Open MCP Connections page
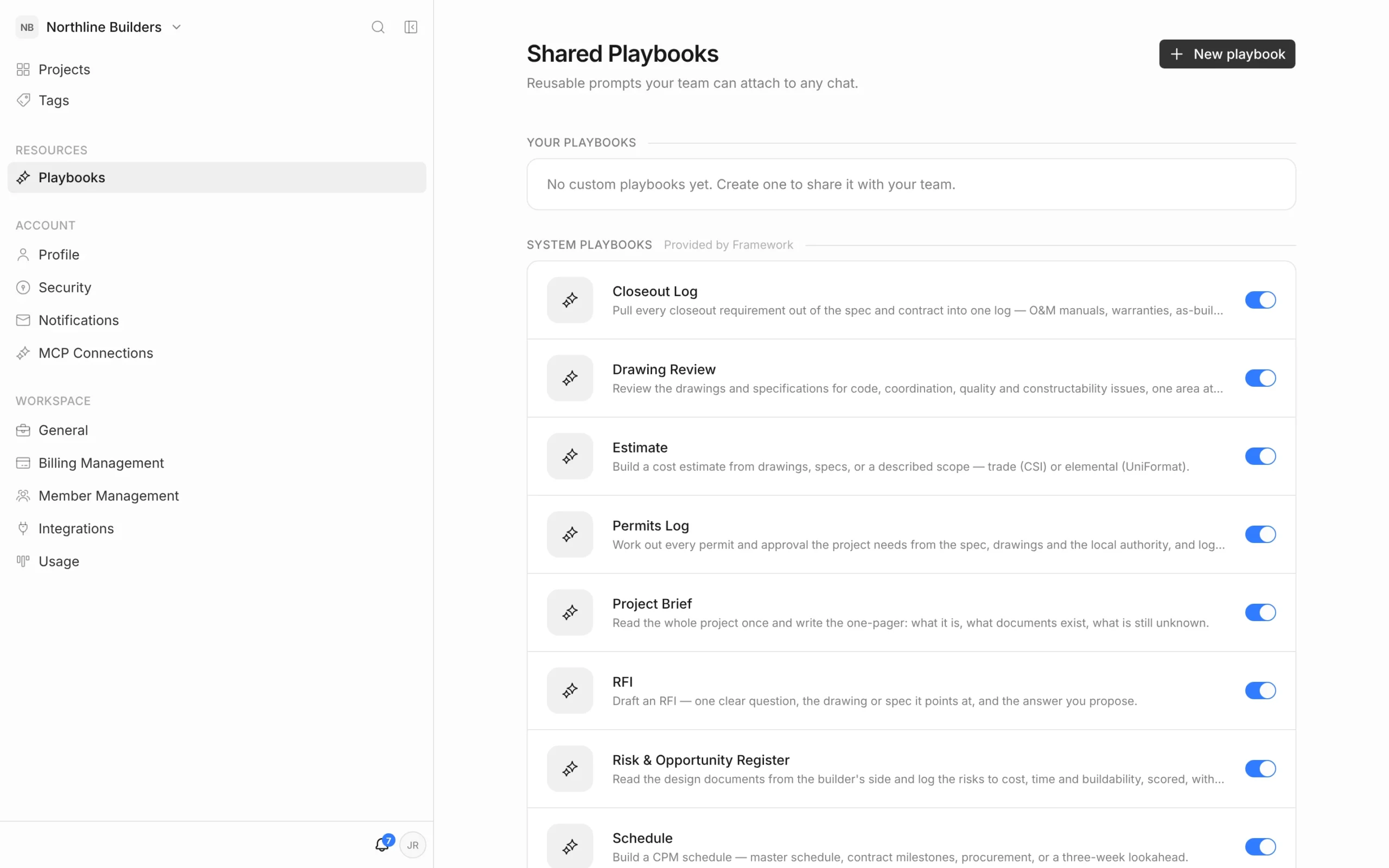 click(x=217, y=353)
